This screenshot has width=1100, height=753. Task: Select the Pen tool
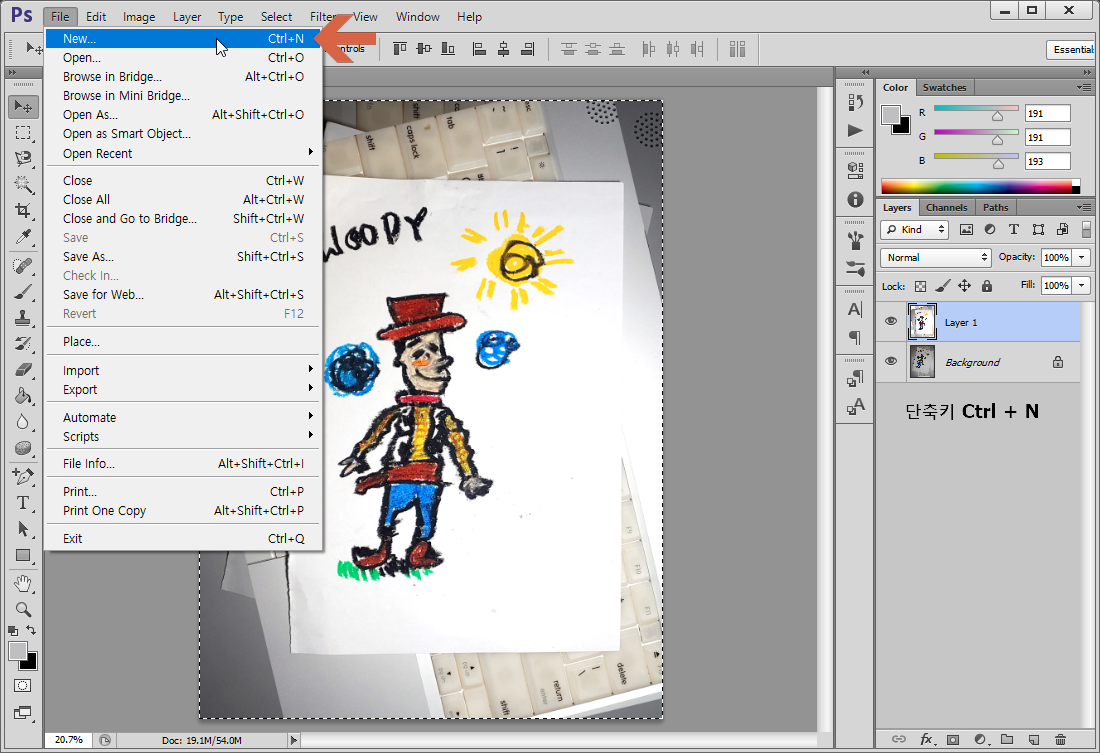(x=23, y=477)
